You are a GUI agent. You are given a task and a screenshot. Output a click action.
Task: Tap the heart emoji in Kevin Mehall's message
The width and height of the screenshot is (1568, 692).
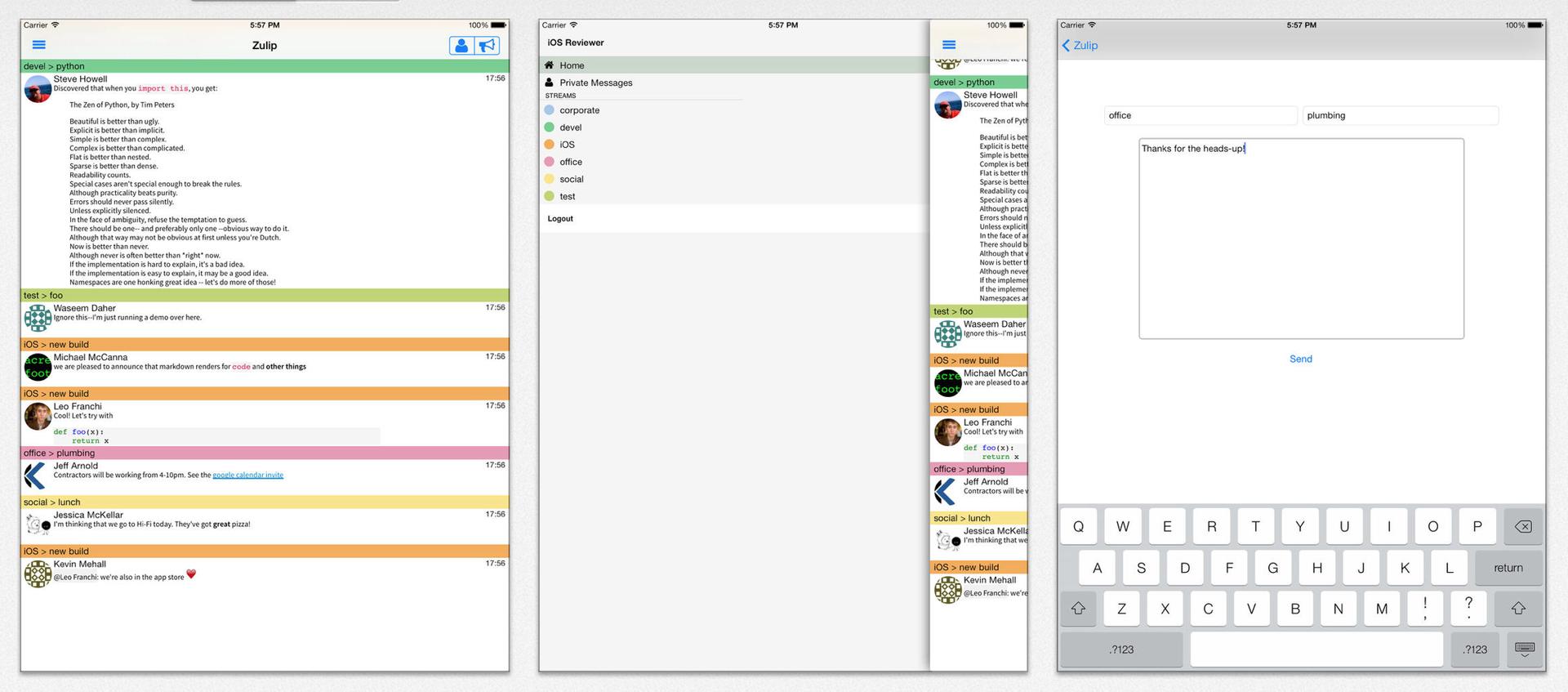(191, 574)
